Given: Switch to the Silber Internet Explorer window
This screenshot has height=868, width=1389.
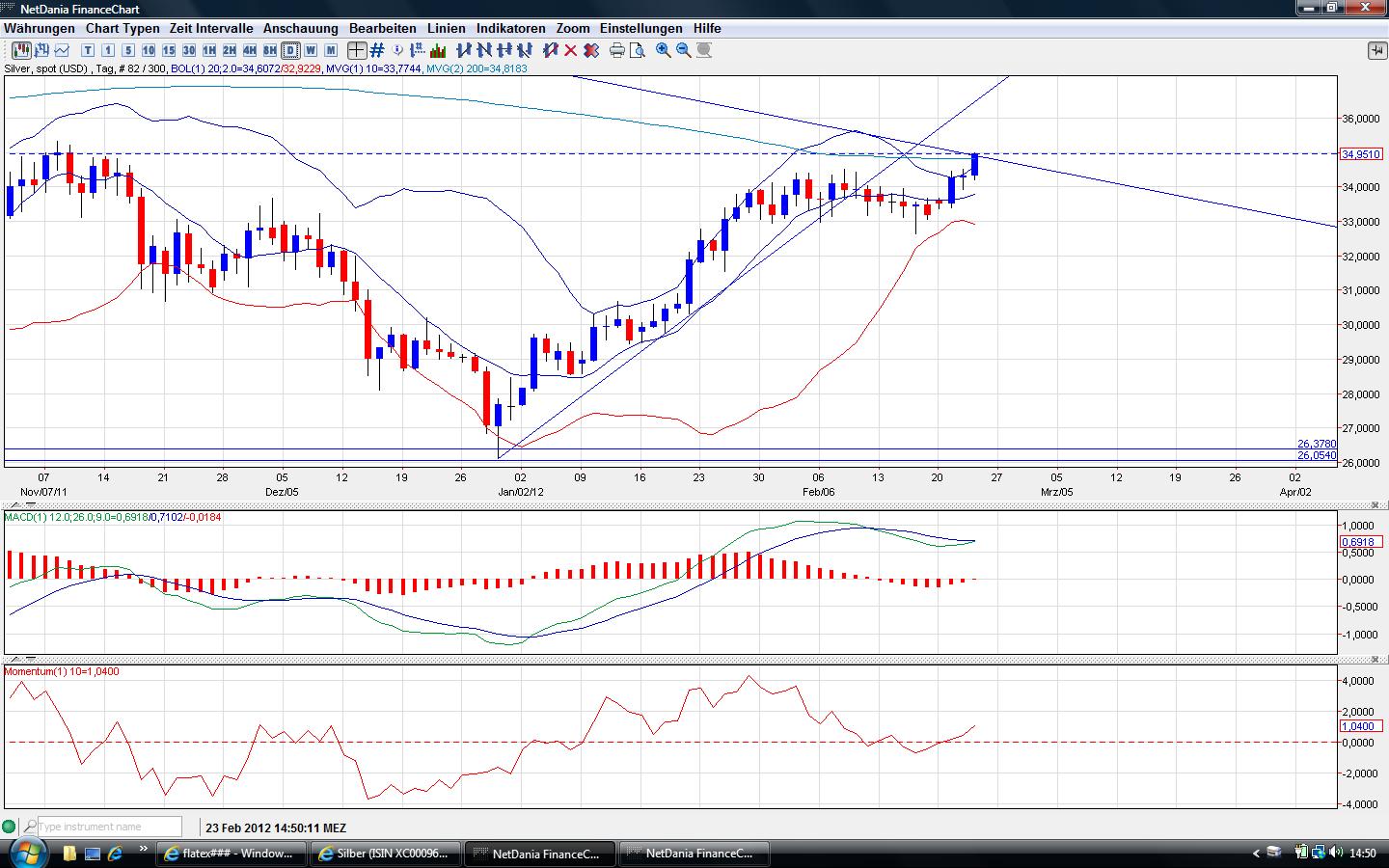Looking at the screenshot, I should pos(386,854).
